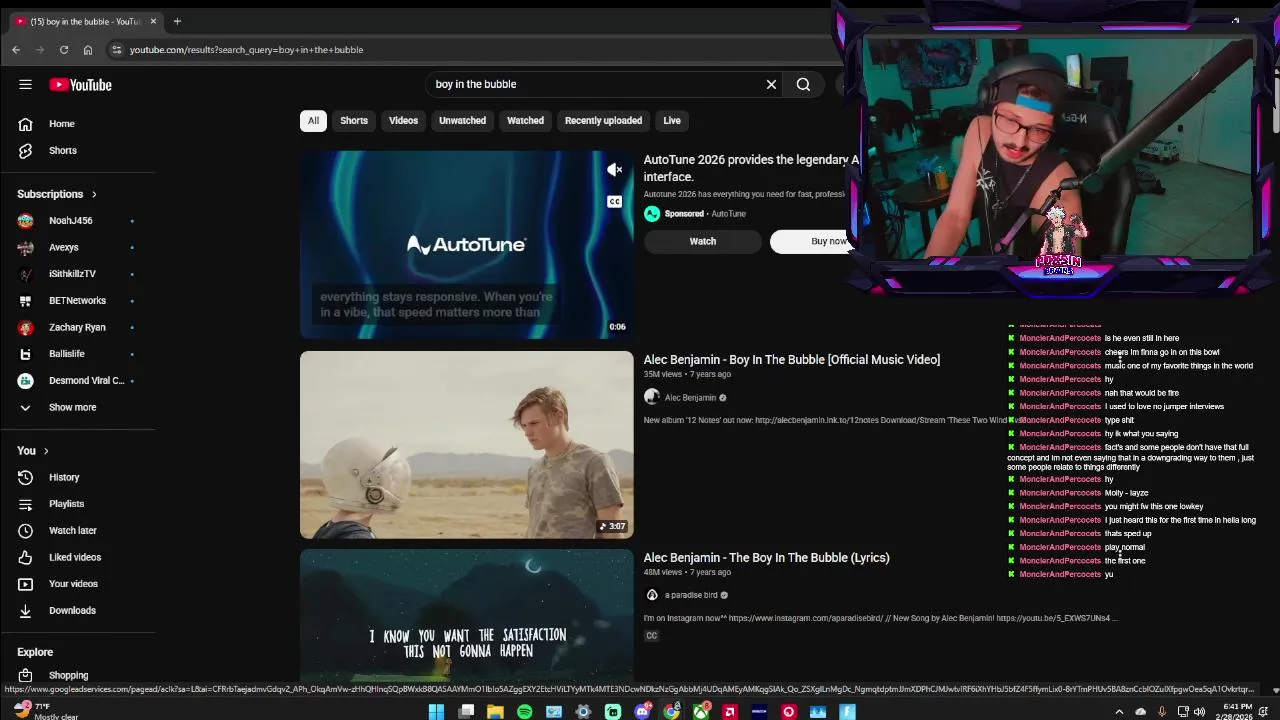Filter results by Live
Image resolution: width=1280 pixels, height=720 pixels.
pos(672,121)
